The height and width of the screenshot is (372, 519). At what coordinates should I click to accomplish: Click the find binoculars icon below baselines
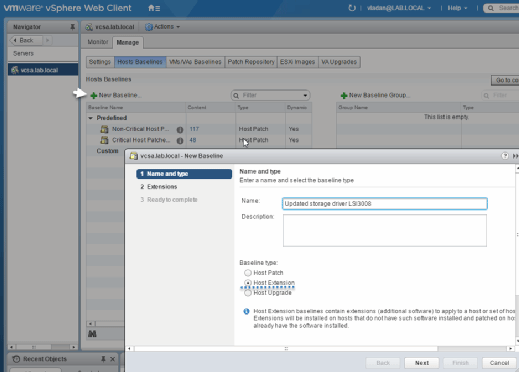tap(92, 334)
